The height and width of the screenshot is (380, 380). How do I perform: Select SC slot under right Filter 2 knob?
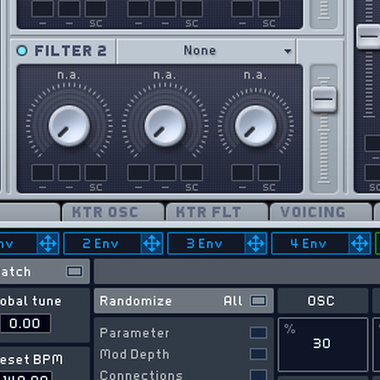pos(269,173)
